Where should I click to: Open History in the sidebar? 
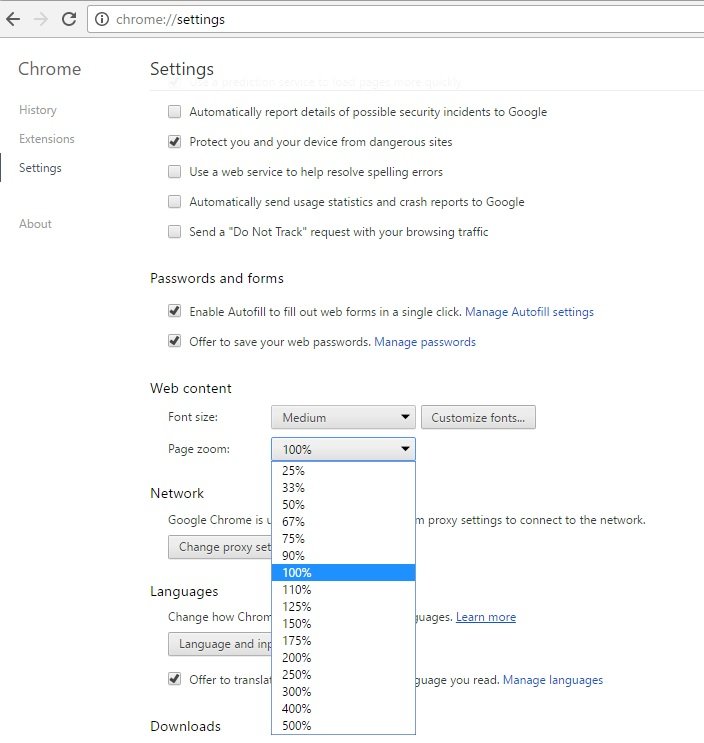[38, 110]
